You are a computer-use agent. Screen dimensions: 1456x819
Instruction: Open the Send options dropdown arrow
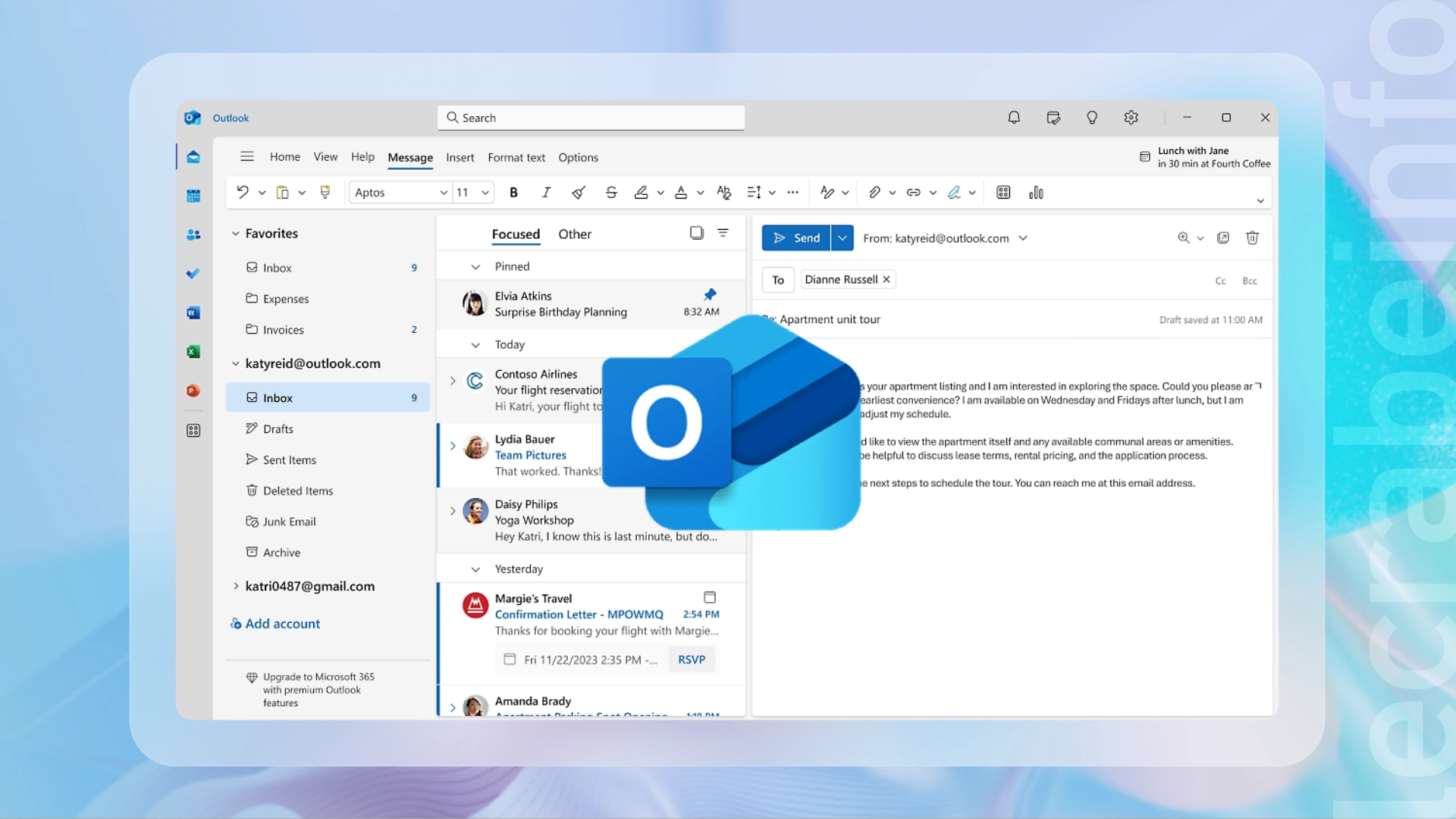click(x=843, y=238)
